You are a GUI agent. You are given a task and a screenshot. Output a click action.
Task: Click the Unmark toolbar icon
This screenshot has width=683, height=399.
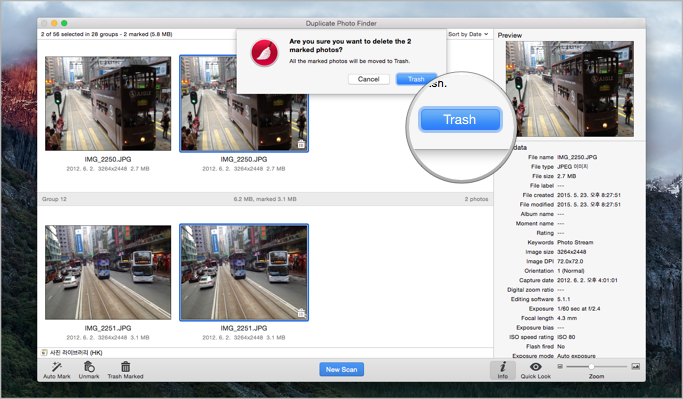89,367
